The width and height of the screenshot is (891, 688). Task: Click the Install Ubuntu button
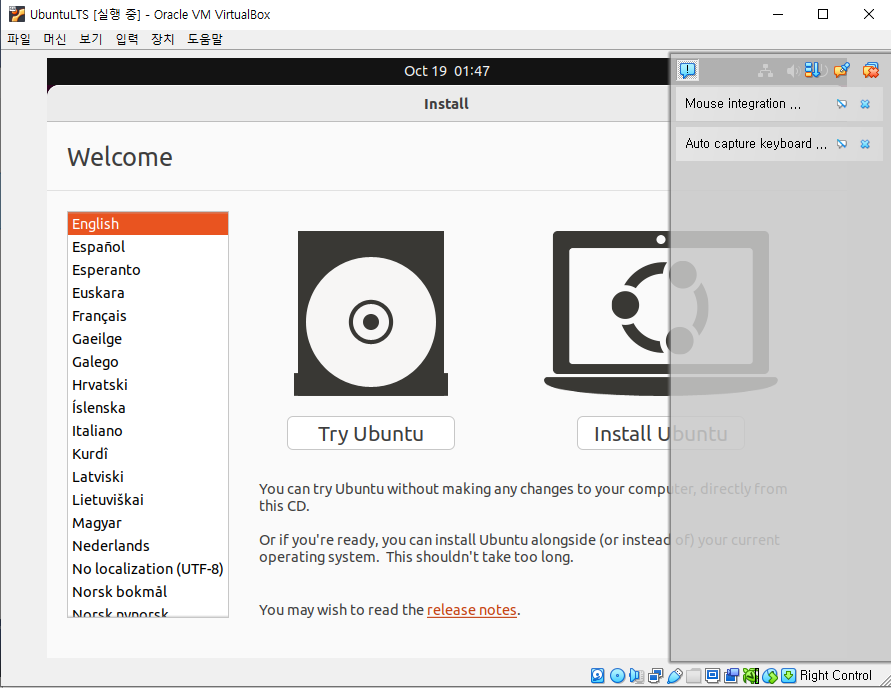pyautogui.click(x=661, y=433)
